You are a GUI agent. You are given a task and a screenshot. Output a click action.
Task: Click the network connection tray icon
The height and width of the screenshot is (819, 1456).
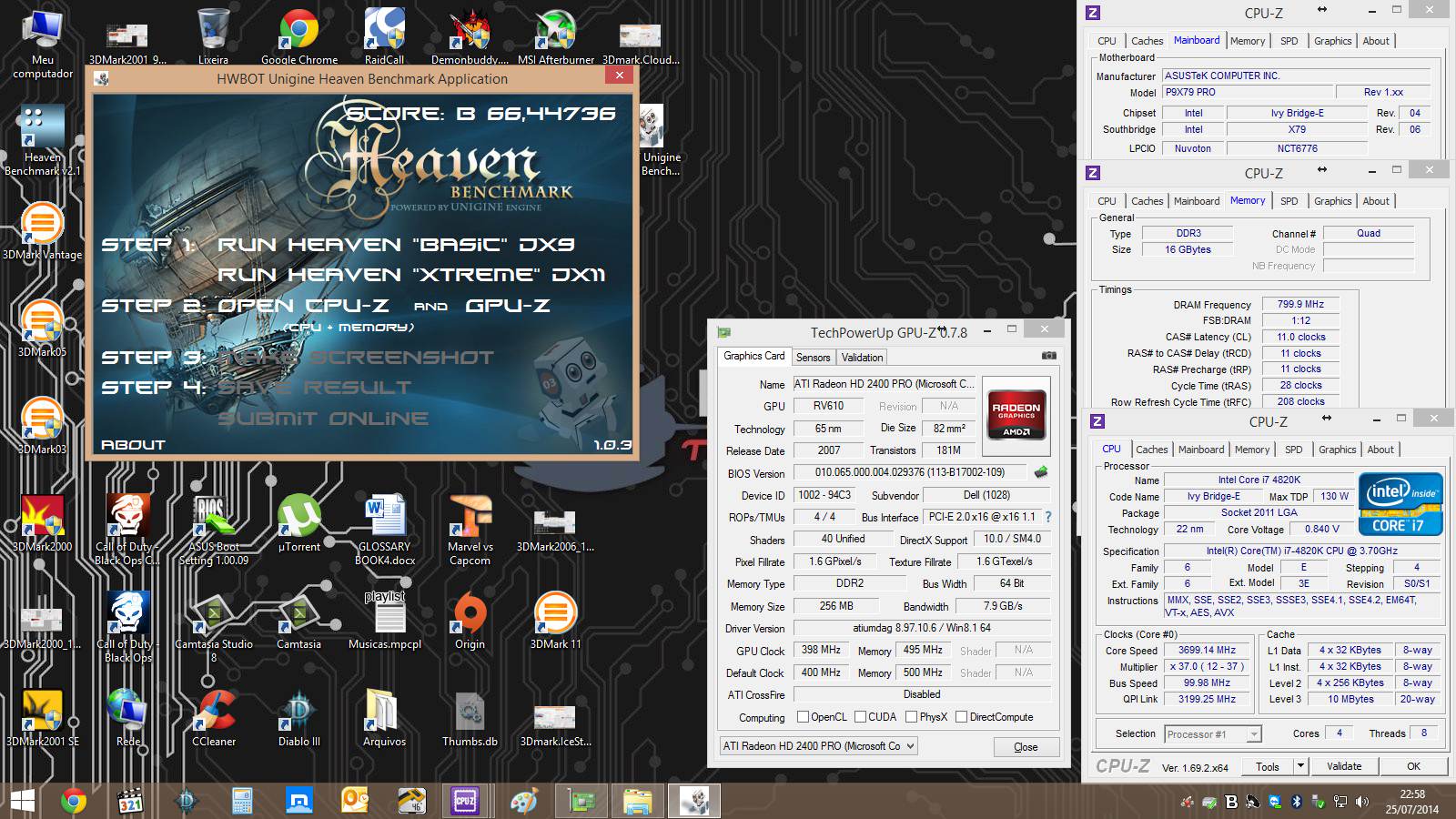(1340, 802)
